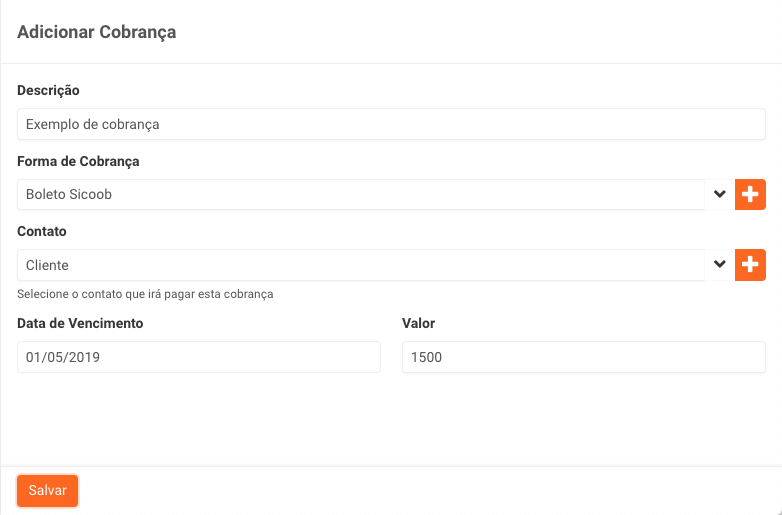Click the Descrição field label

tap(48, 90)
